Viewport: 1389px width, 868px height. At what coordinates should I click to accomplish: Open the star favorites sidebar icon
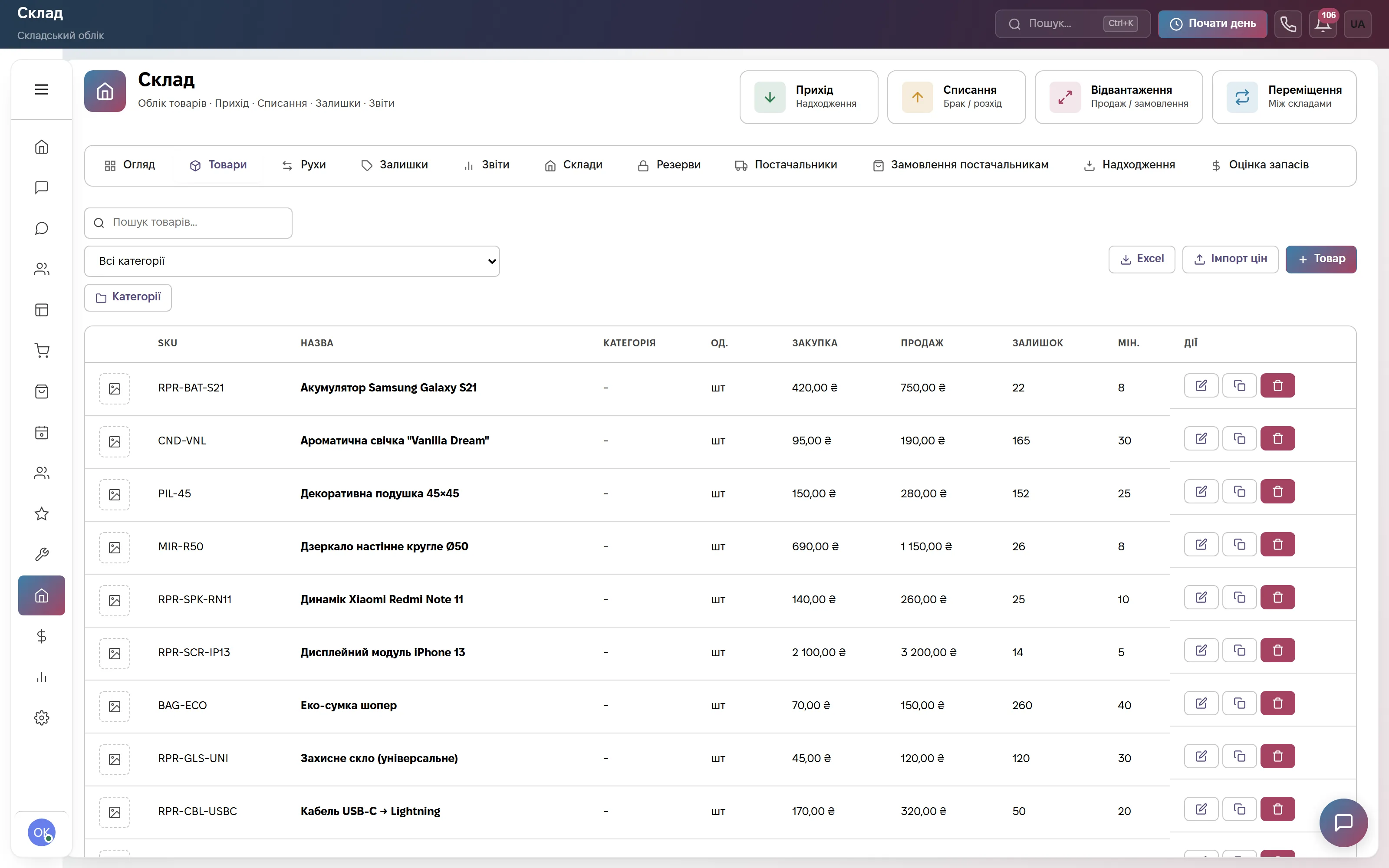click(x=41, y=514)
